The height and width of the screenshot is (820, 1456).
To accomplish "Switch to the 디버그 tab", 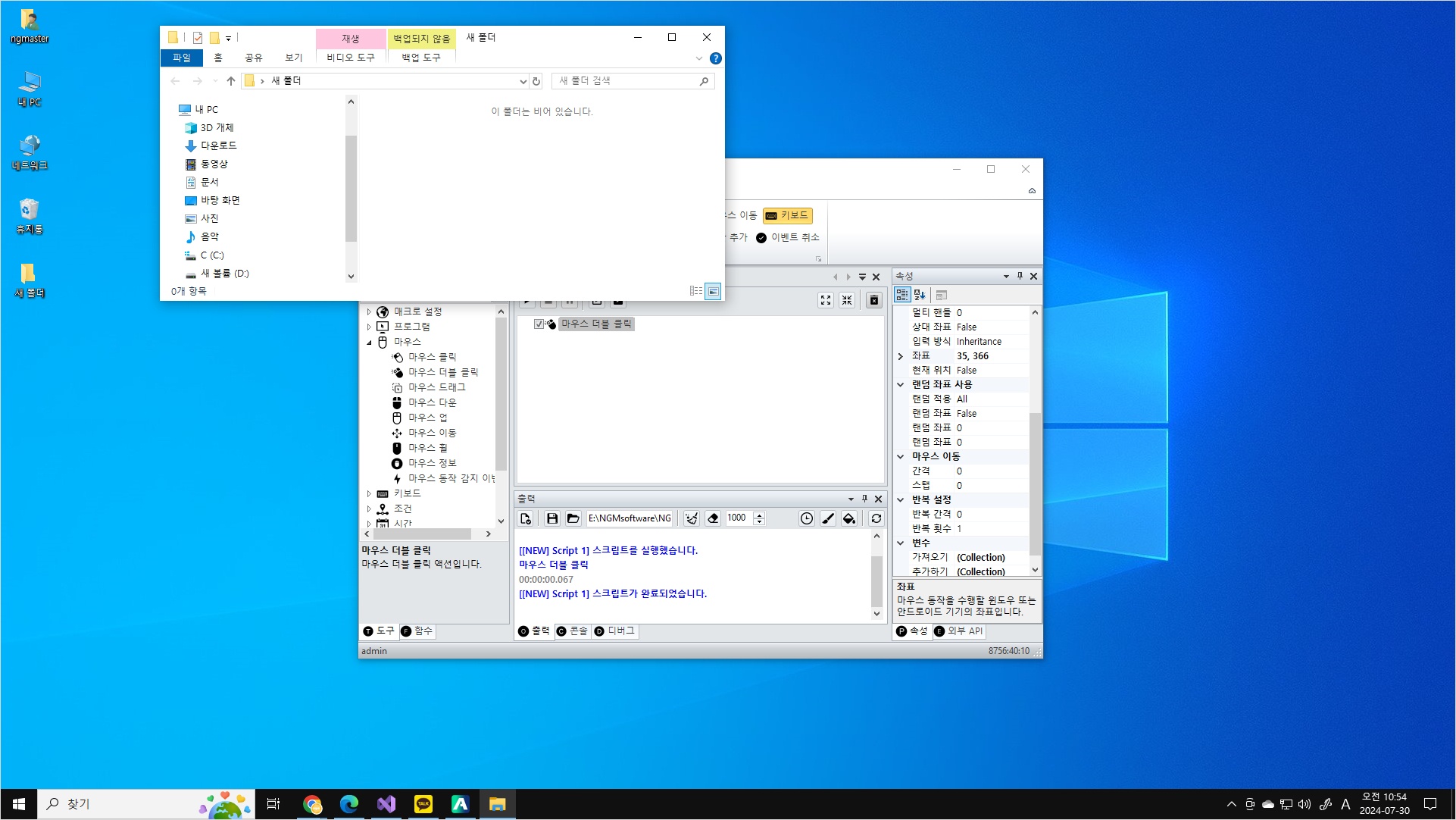I will tap(615, 631).
